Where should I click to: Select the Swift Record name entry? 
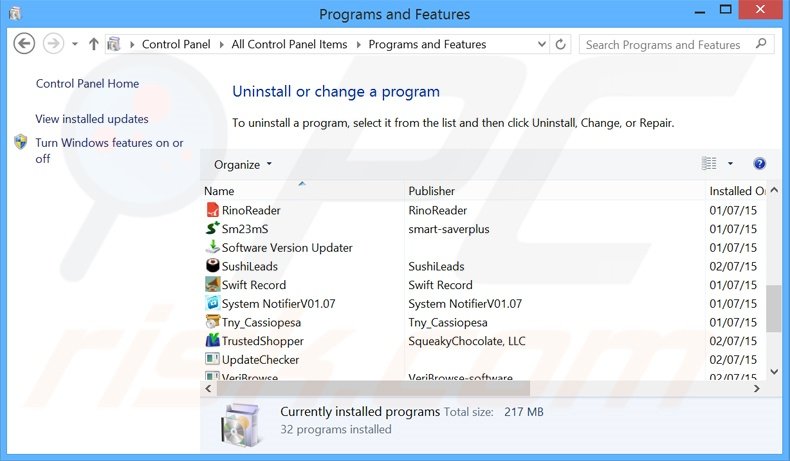pyautogui.click(x=254, y=285)
